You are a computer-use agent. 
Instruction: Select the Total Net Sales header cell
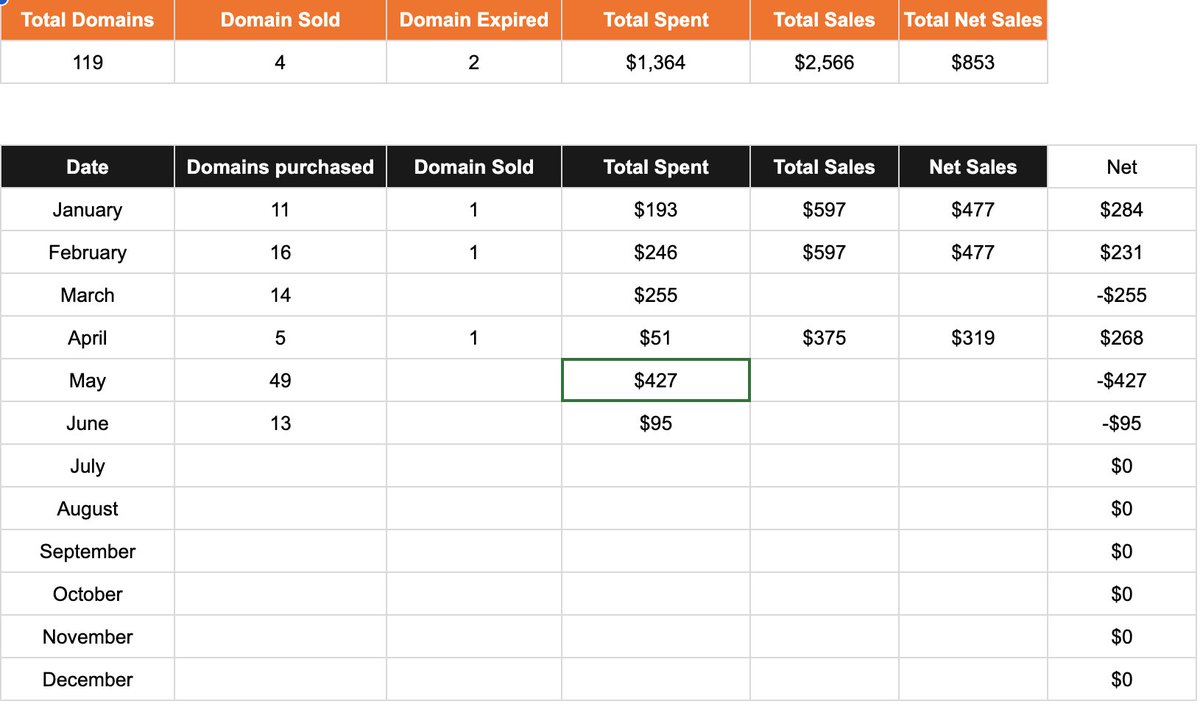click(973, 20)
